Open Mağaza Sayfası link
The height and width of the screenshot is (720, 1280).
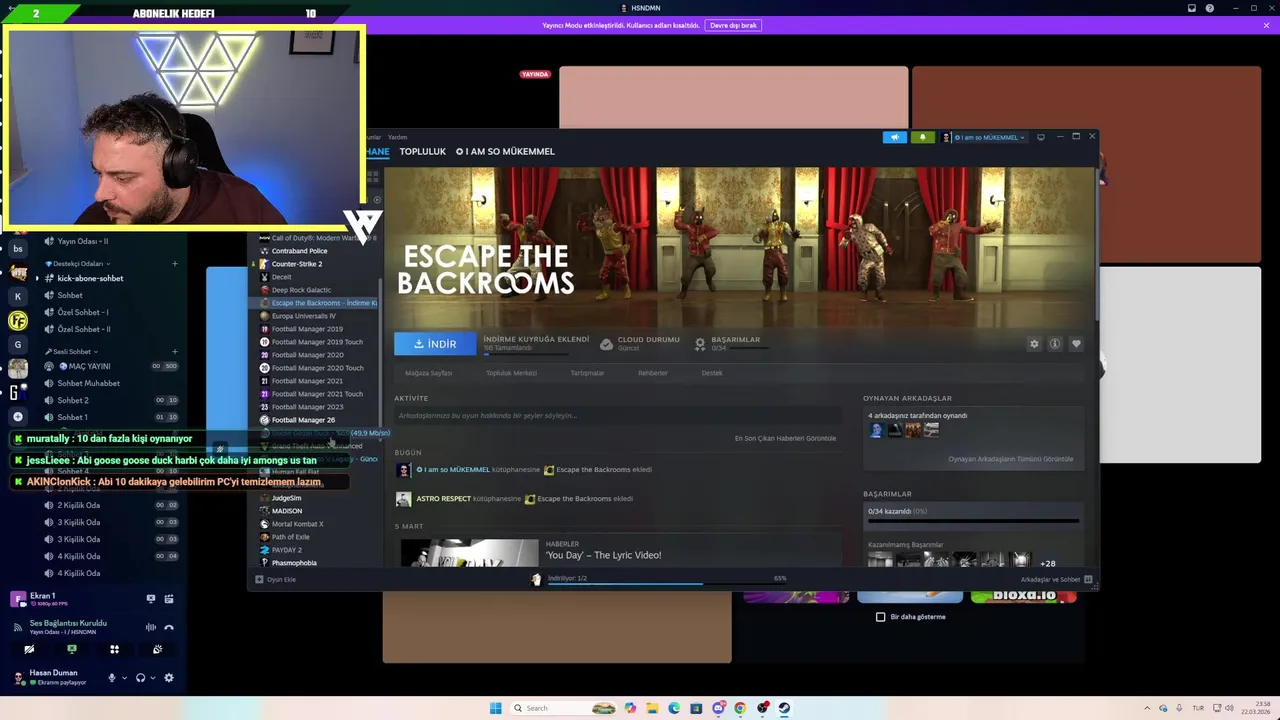(428, 373)
